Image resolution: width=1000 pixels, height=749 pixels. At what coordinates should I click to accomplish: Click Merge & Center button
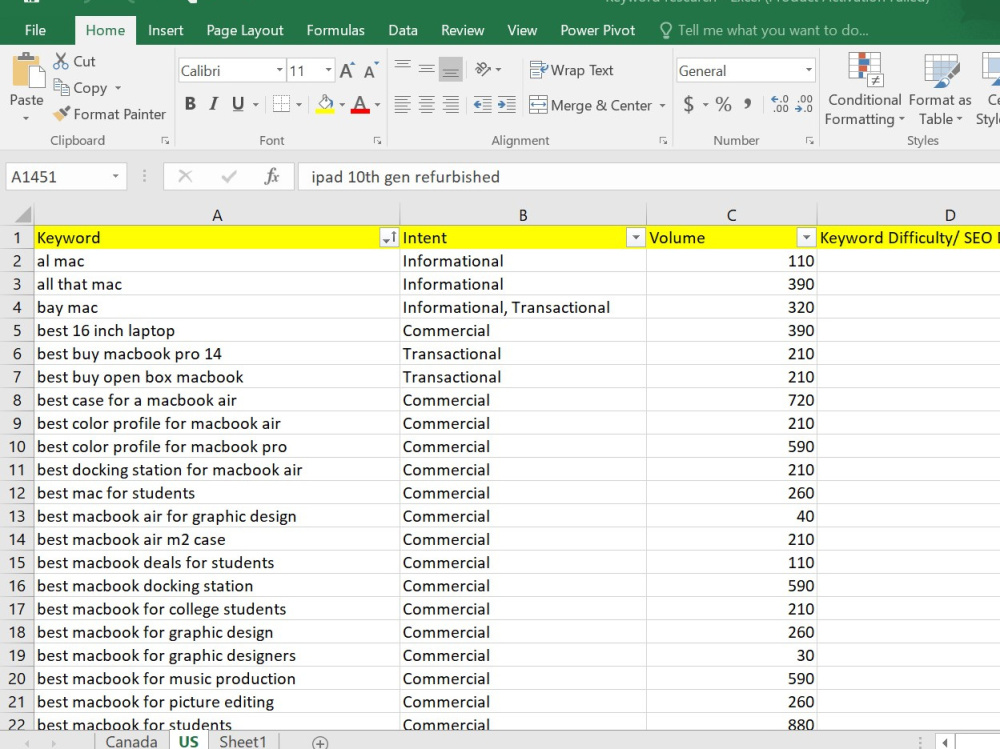(x=591, y=105)
